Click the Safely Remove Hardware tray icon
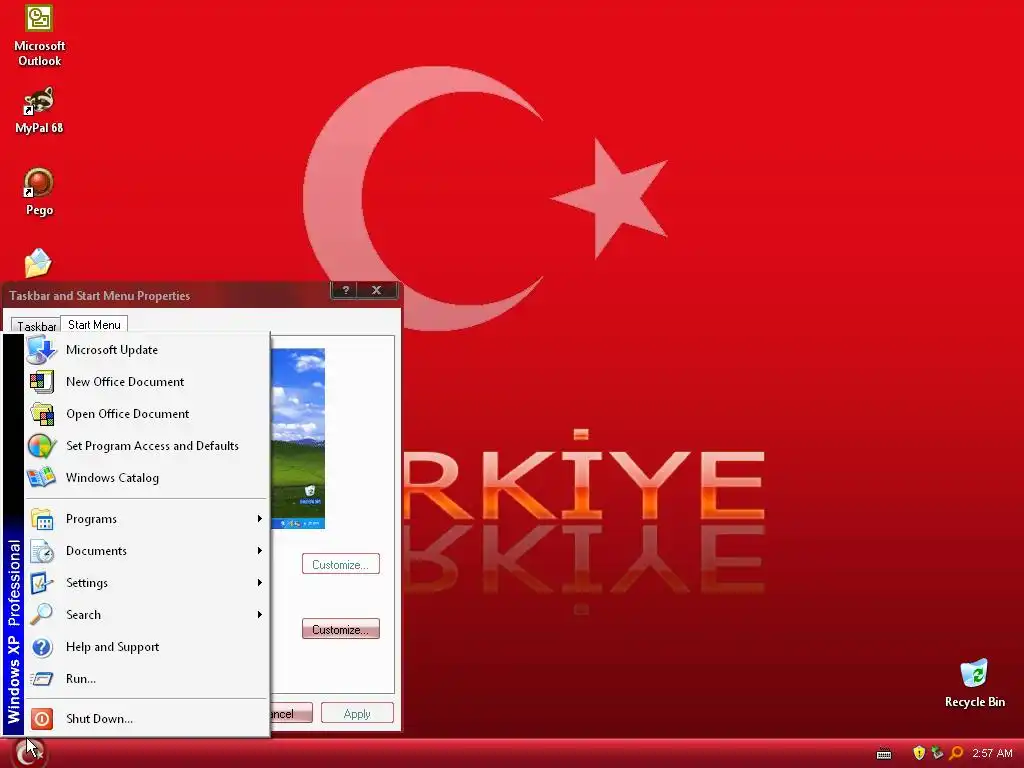This screenshot has height=768, width=1024. coord(937,753)
